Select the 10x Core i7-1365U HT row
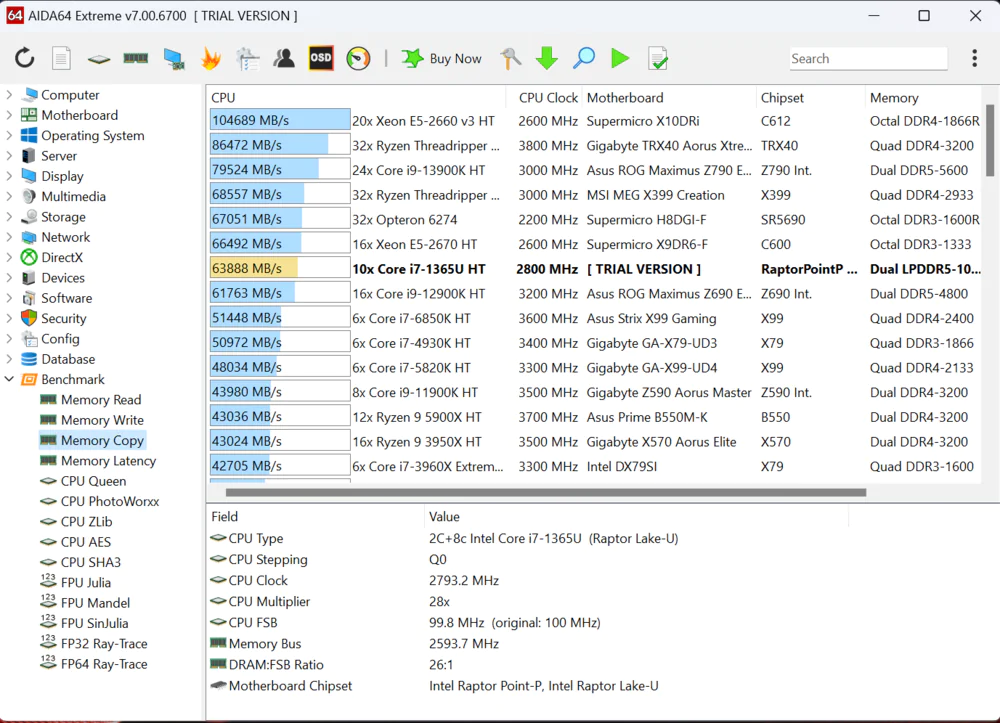Screen dimensions: 1000x723 pyautogui.click(x=594, y=269)
